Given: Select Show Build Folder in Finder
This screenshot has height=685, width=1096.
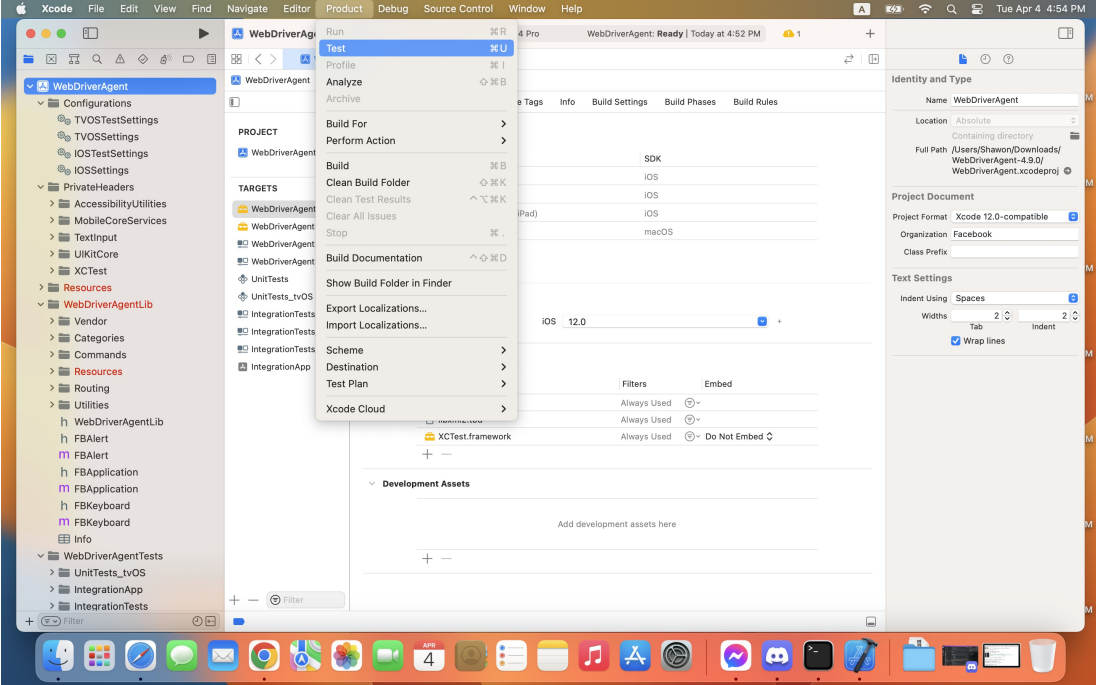Looking at the screenshot, I should 417,283.
